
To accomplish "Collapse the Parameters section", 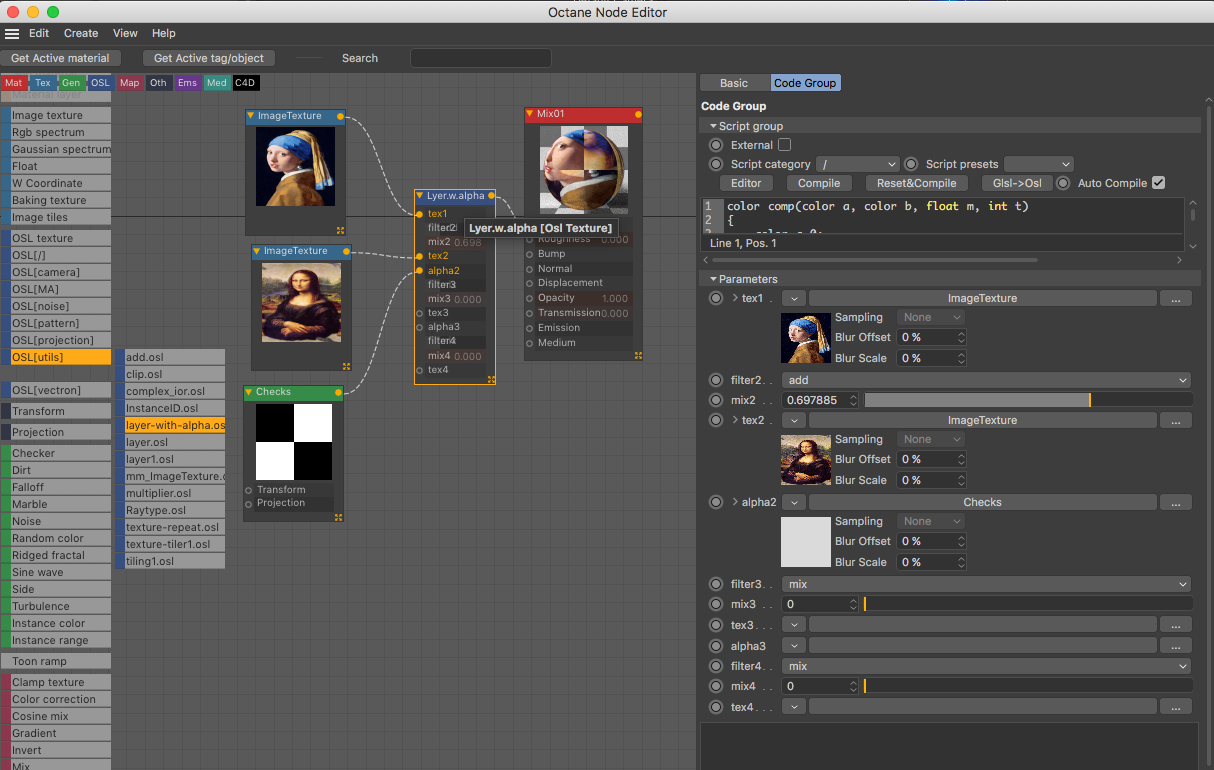I will pos(713,279).
